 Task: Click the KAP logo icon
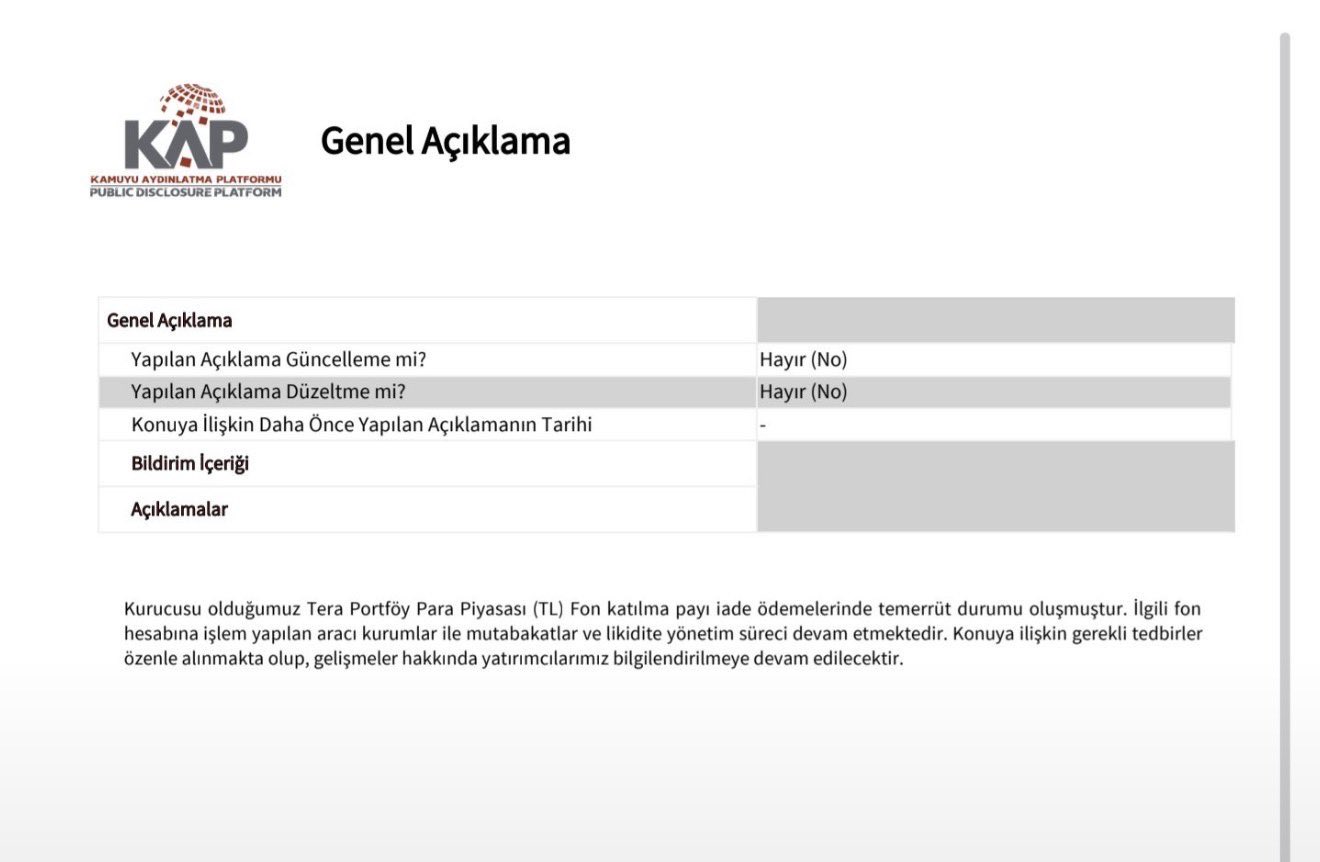(x=186, y=127)
